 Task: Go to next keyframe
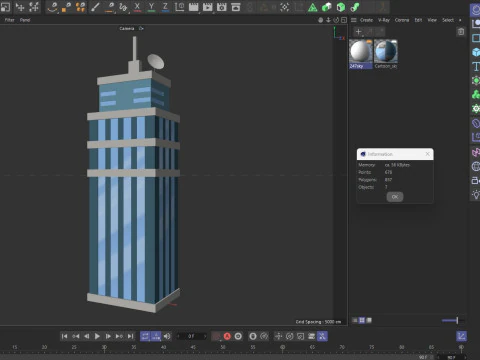(x=119, y=336)
